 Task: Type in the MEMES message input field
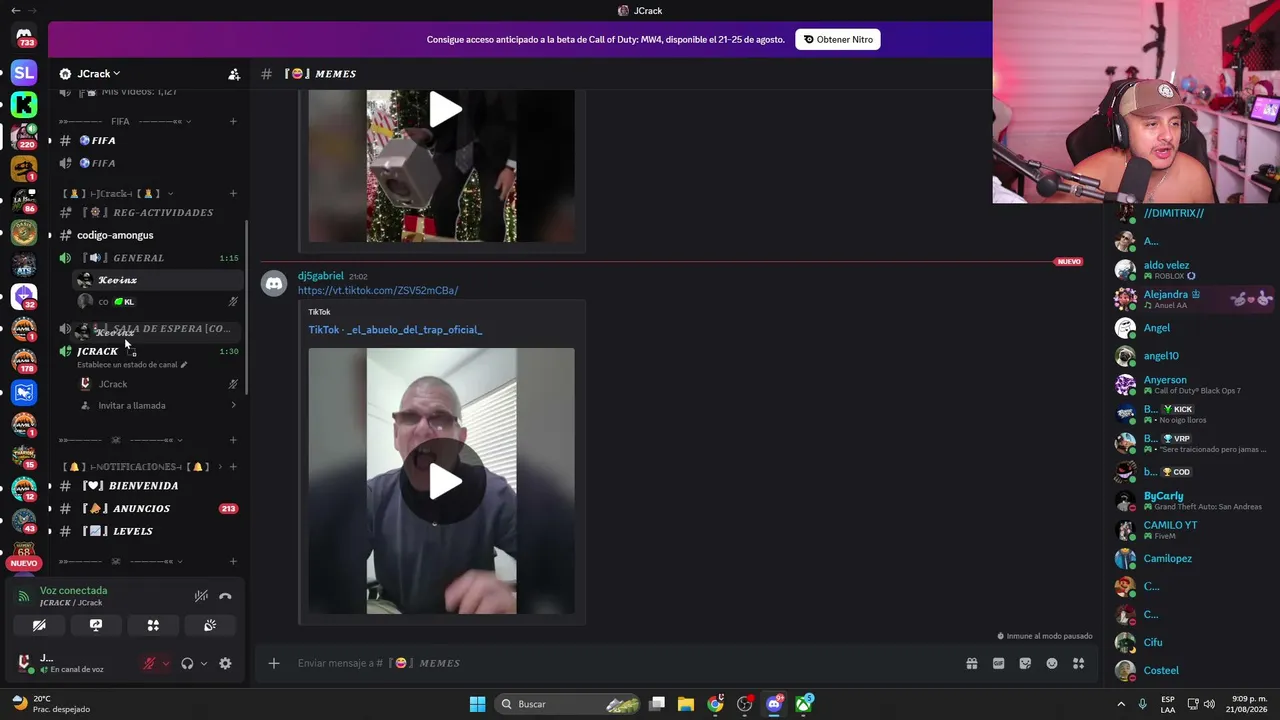coord(620,663)
